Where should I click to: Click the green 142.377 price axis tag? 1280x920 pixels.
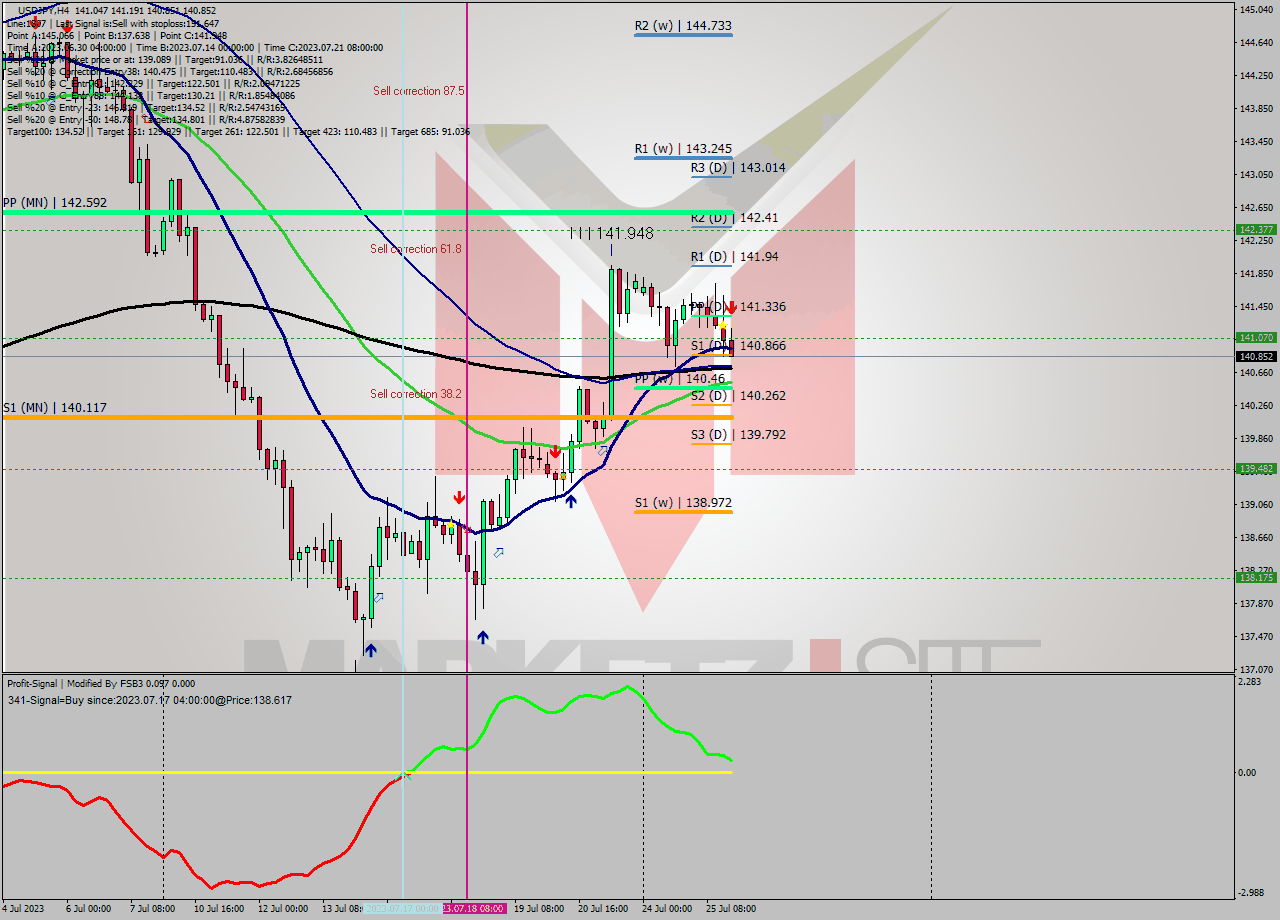[x=1256, y=230]
